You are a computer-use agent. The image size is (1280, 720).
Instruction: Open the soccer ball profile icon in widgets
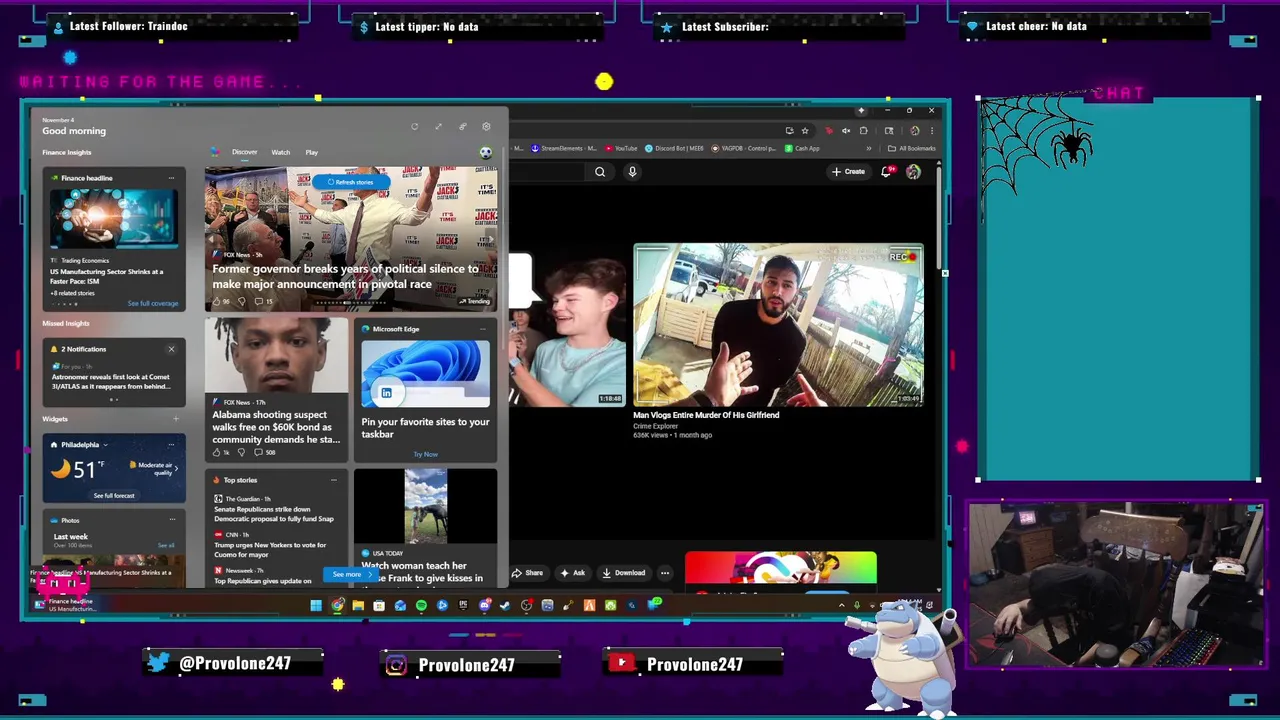click(x=486, y=153)
